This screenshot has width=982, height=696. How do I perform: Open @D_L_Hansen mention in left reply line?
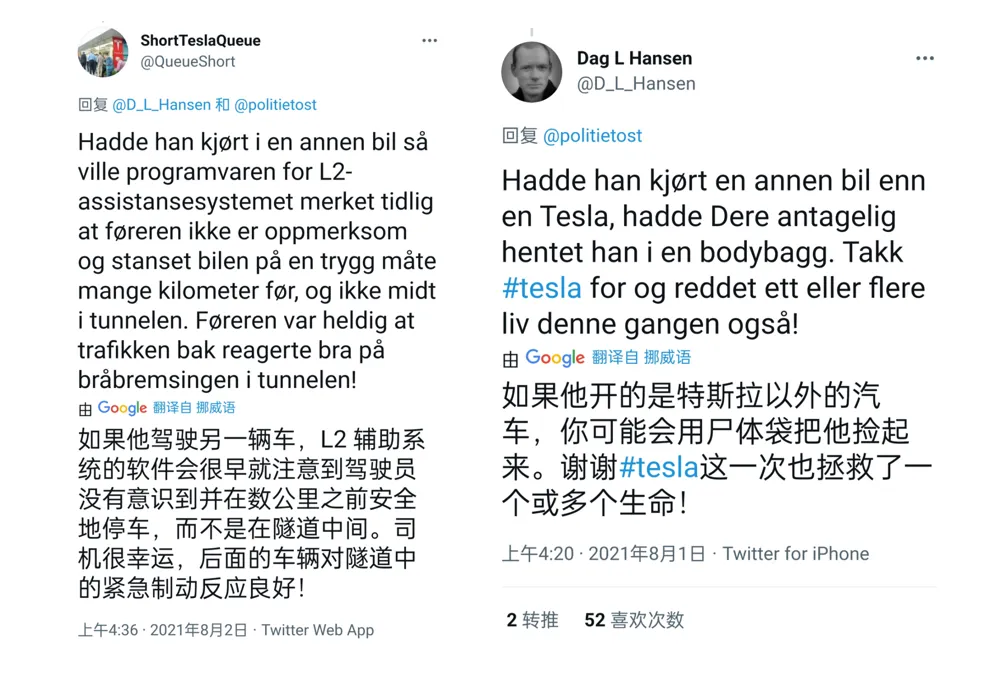coord(162,105)
